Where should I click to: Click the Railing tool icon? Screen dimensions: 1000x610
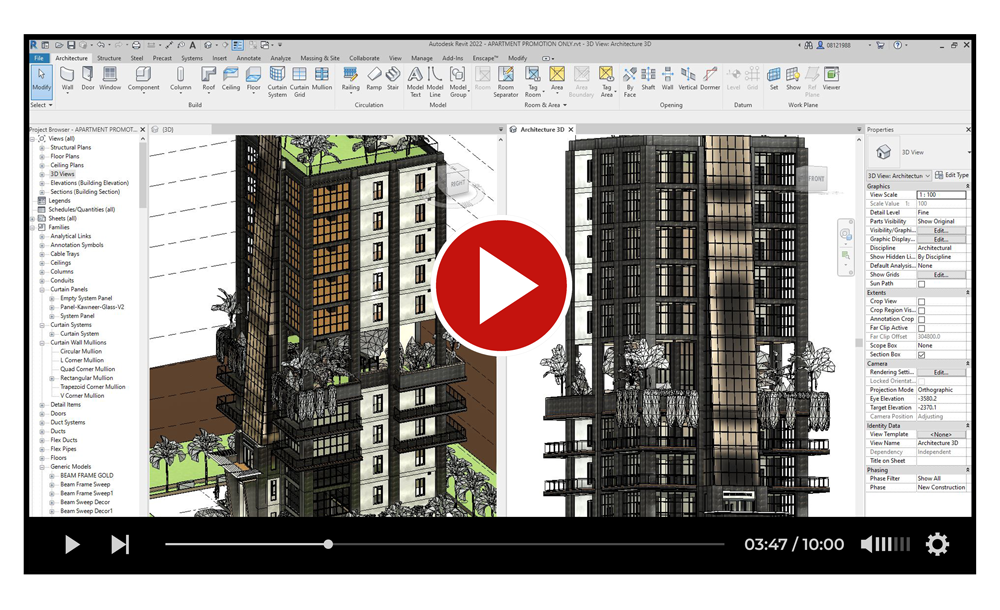coord(350,78)
